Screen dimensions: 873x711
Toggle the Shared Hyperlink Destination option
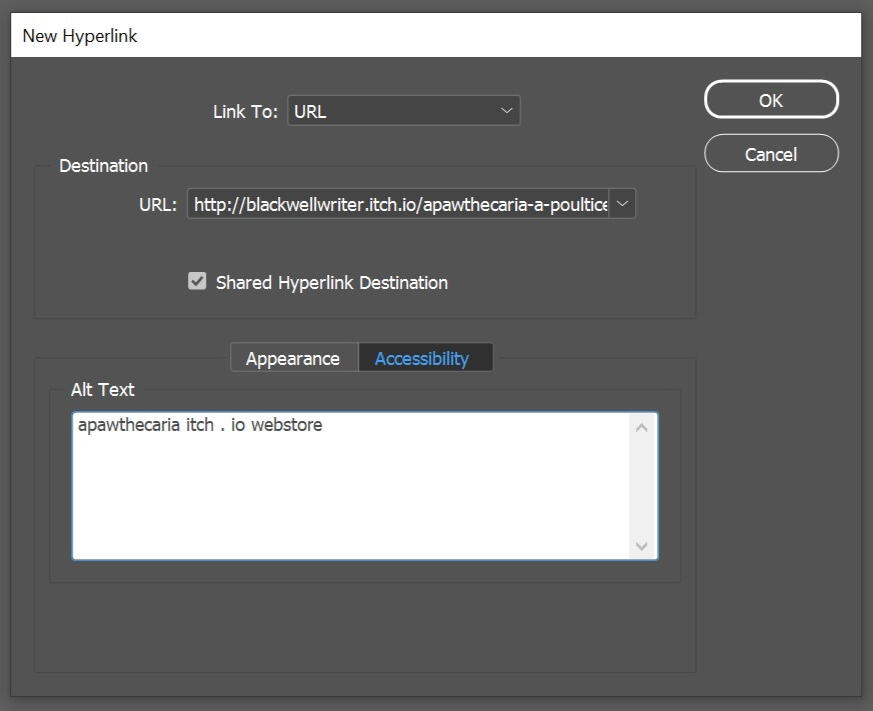point(197,282)
